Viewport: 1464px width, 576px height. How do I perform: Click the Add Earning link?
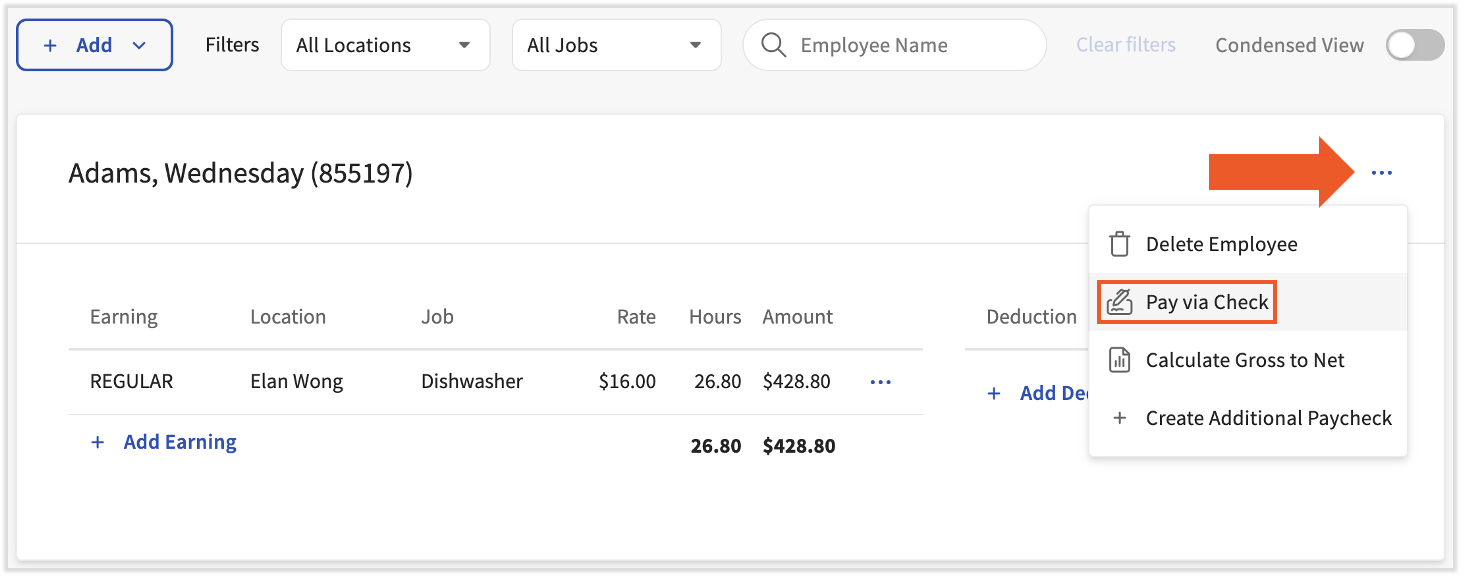[x=180, y=441]
